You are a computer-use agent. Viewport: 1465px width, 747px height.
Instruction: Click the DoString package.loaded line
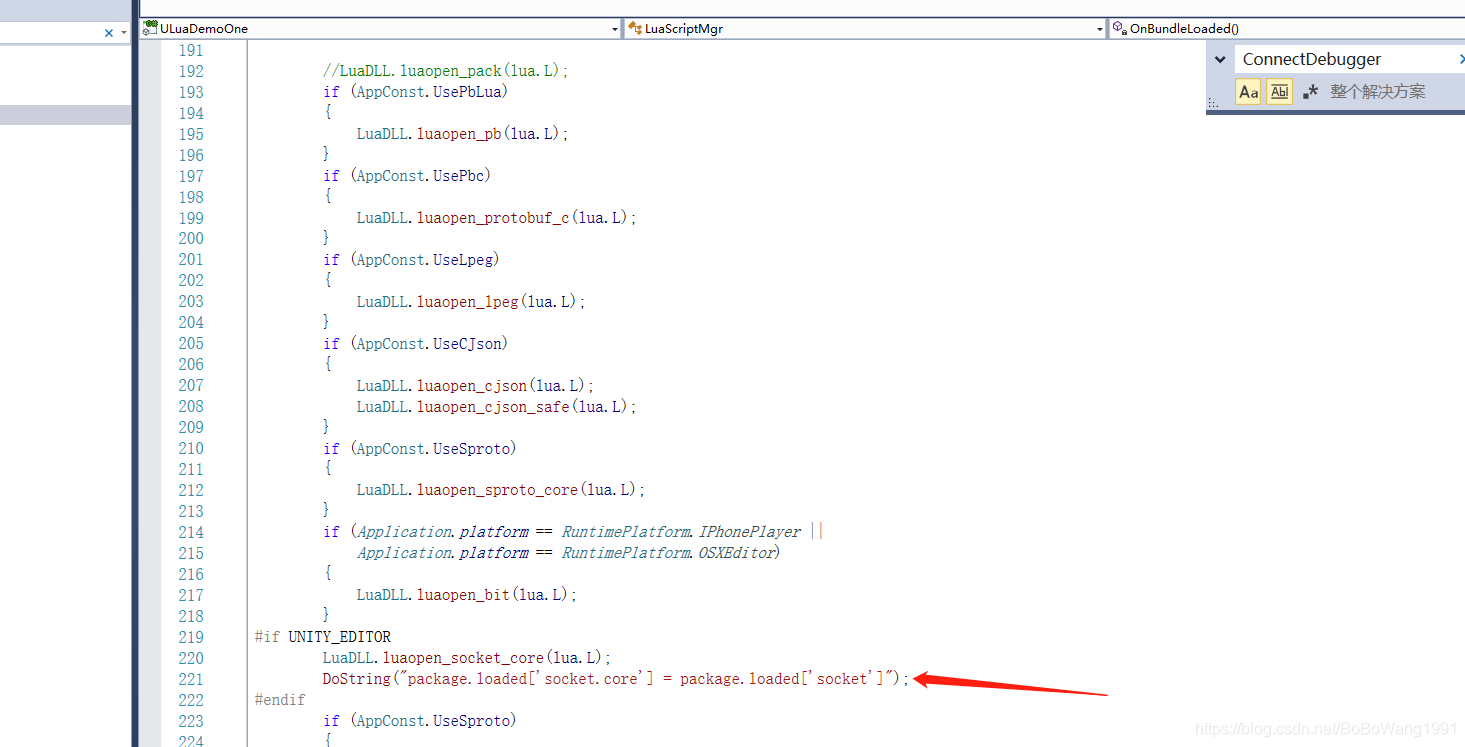pos(616,679)
